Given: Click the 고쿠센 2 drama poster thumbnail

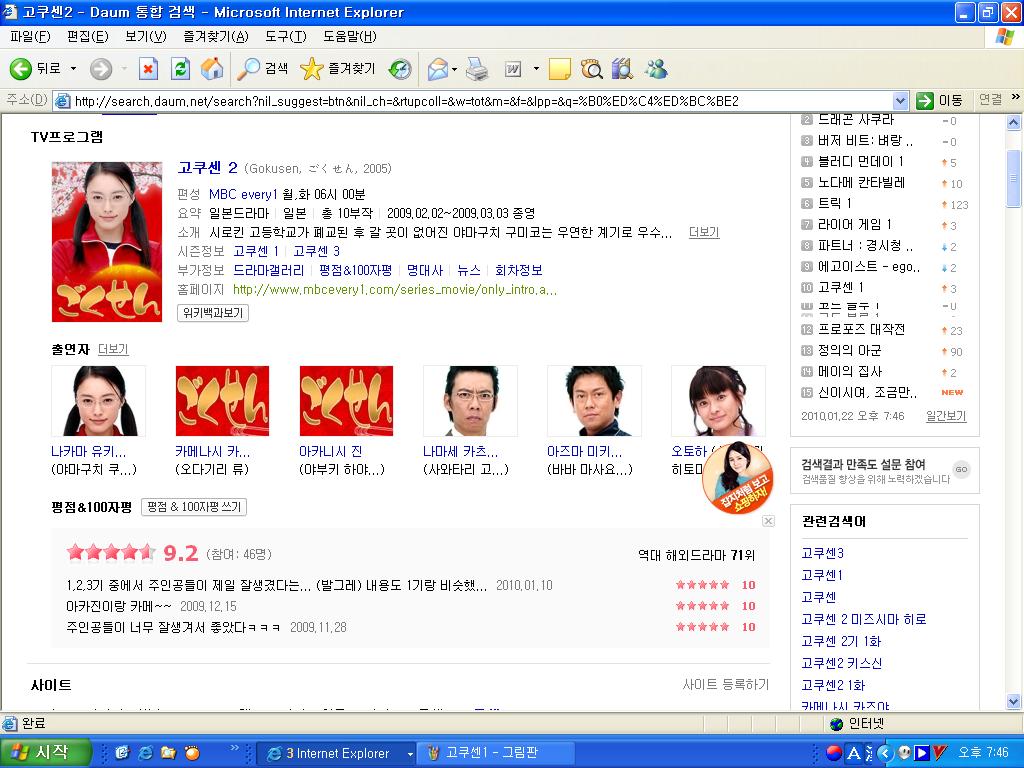Looking at the screenshot, I should tap(107, 241).
